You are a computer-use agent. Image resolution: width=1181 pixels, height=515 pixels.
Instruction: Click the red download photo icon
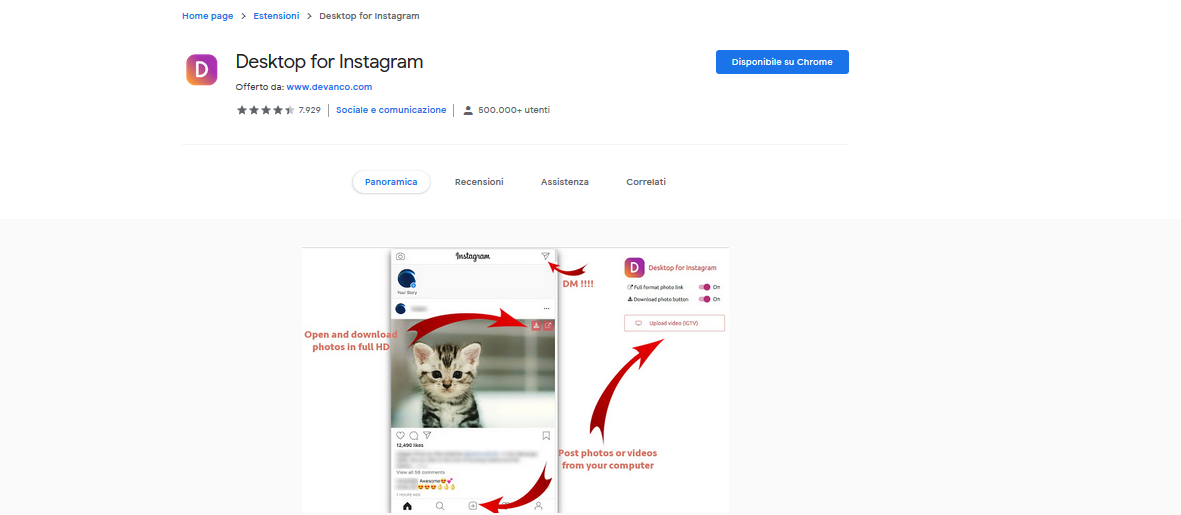tap(536, 326)
